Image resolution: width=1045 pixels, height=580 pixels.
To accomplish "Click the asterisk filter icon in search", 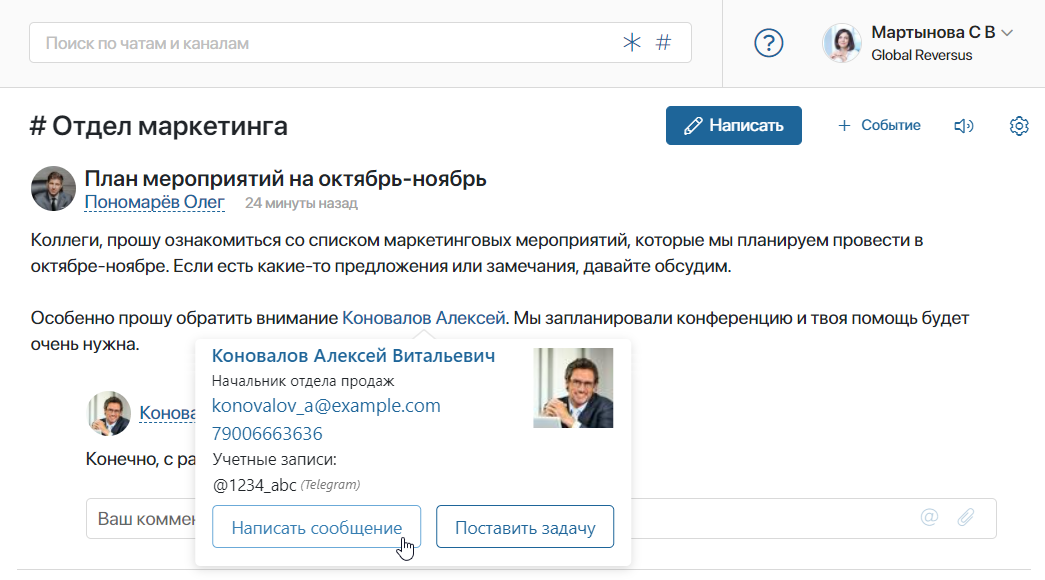I will [632, 43].
